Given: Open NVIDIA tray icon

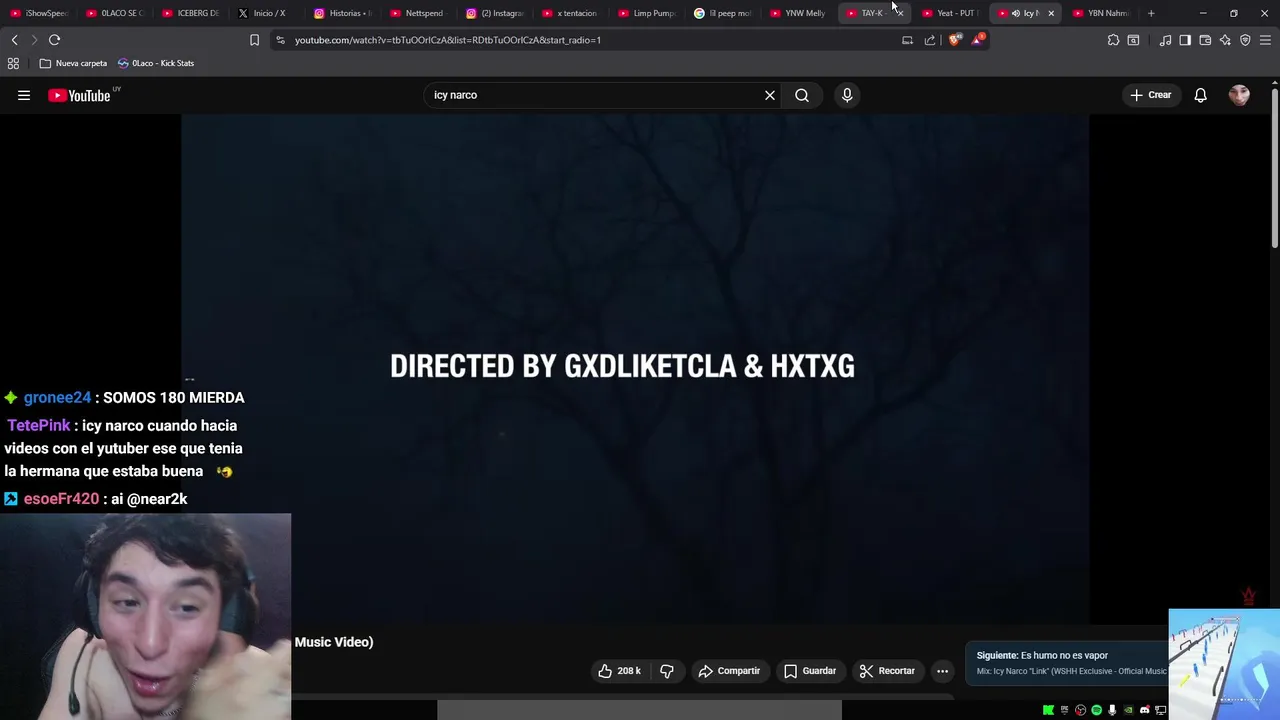Looking at the screenshot, I should pos(1128,710).
